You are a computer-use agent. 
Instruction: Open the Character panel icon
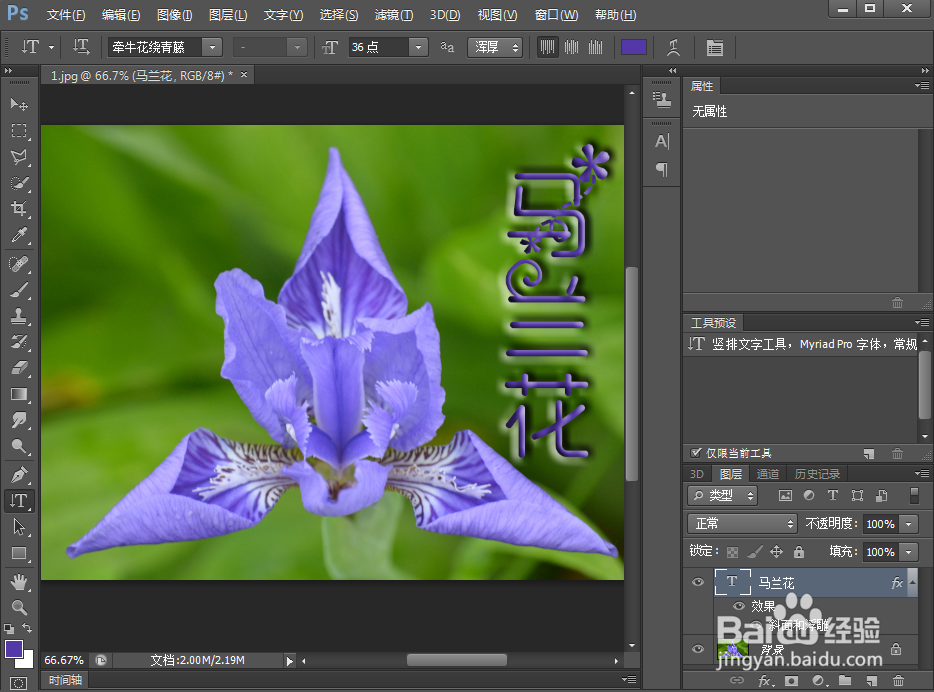pos(662,142)
